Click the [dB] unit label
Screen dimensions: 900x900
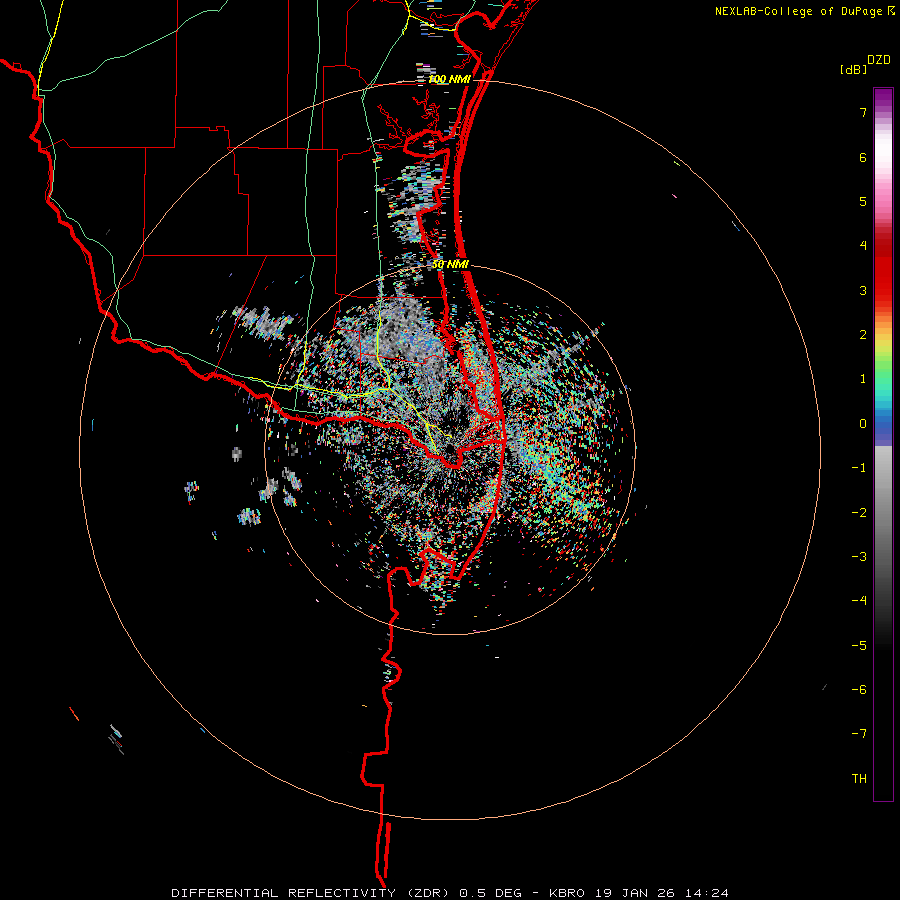tap(854, 69)
